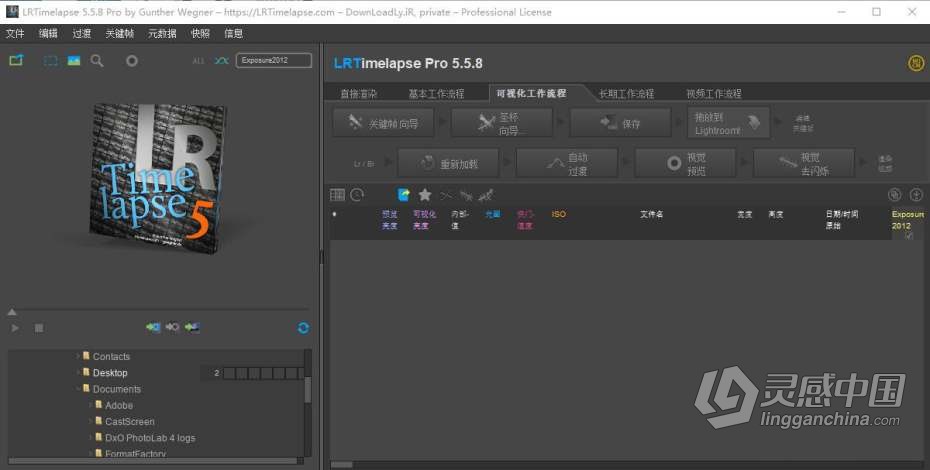
Task: Click the 保存 button
Action: [620, 123]
